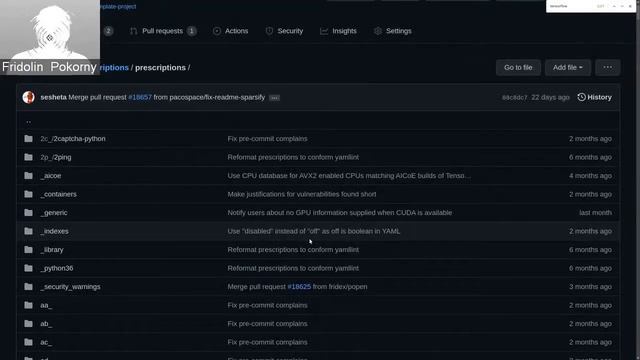
Task: Click folder icon of _library
Action: 28,250
